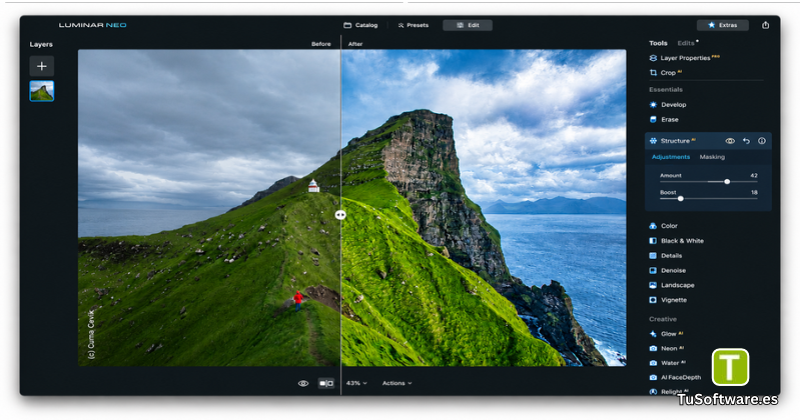
Task: Open the Actions dropdown
Action: [x=397, y=383]
